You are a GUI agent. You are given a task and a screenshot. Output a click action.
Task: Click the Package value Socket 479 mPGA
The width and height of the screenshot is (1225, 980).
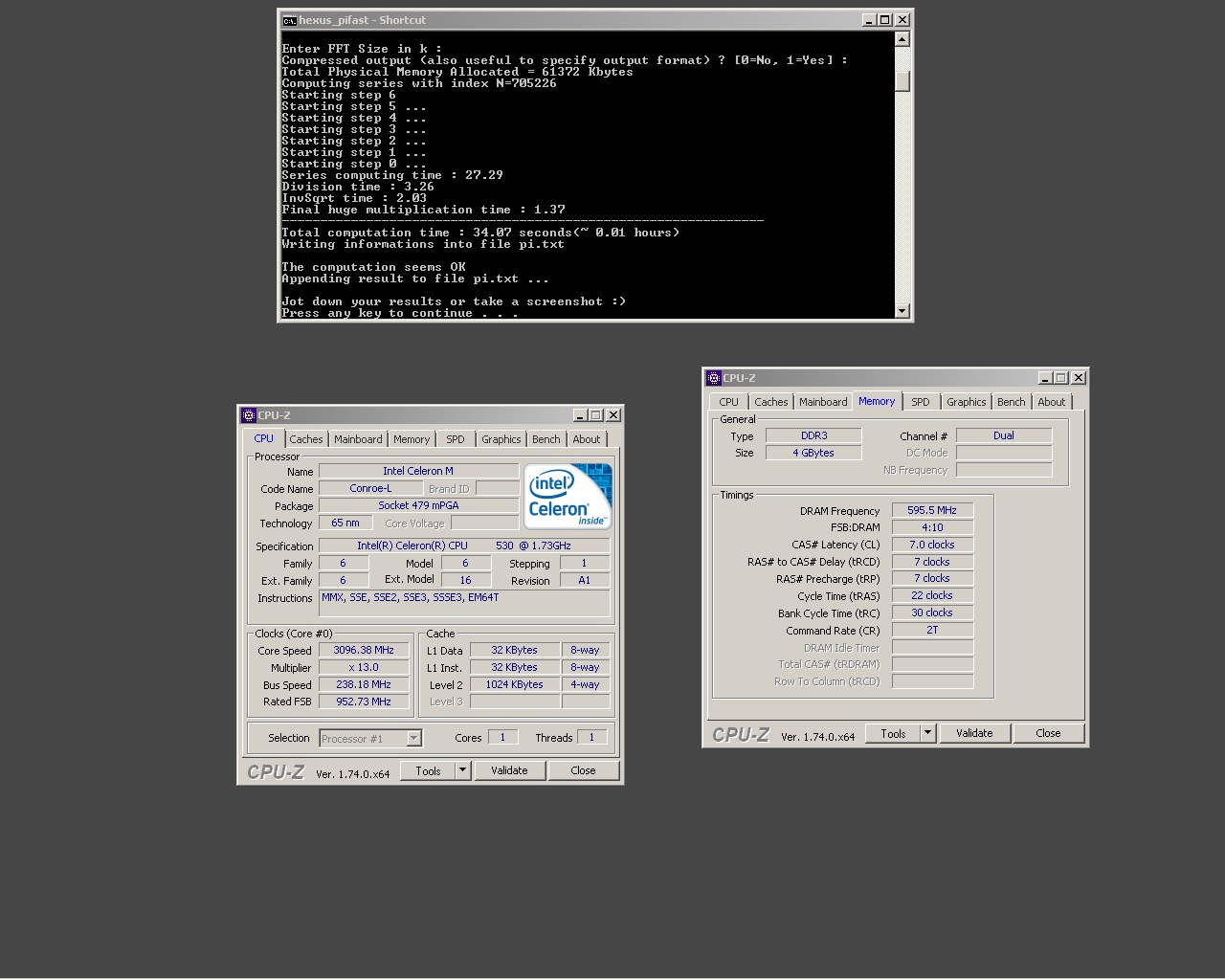pyautogui.click(x=418, y=505)
